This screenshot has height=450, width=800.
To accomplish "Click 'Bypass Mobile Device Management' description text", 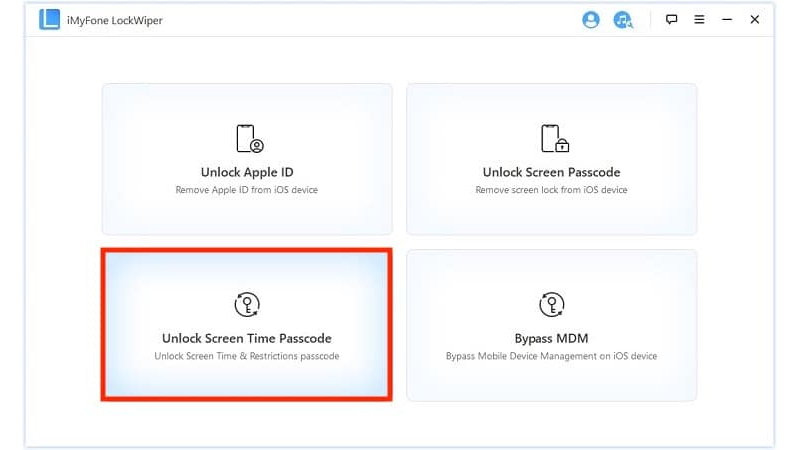I will coord(551,356).
